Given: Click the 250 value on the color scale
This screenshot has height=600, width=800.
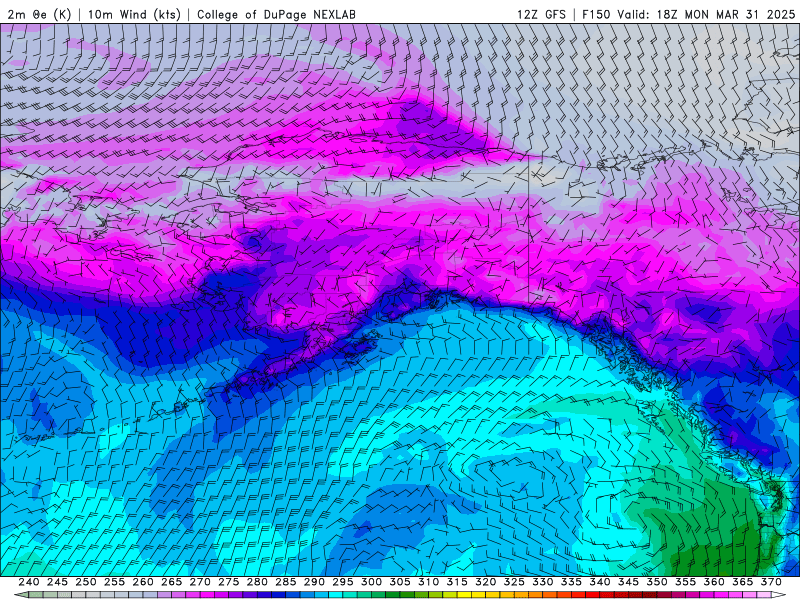Looking at the screenshot, I should (86, 582).
